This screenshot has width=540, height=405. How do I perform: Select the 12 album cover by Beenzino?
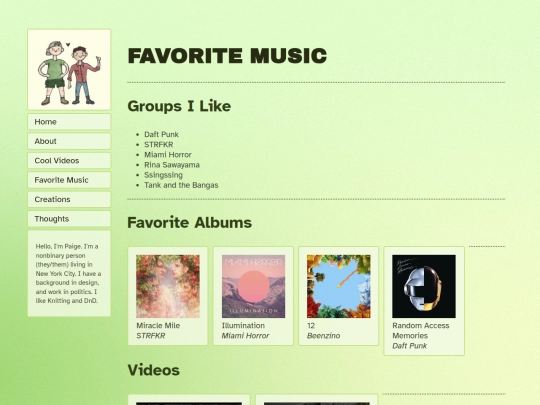pos(339,286)
